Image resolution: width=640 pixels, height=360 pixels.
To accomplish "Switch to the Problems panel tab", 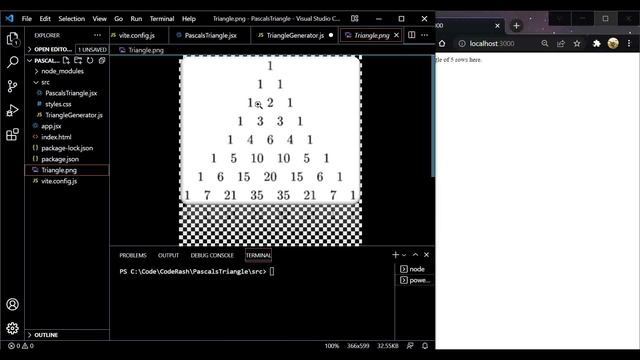I will (133, 255).
